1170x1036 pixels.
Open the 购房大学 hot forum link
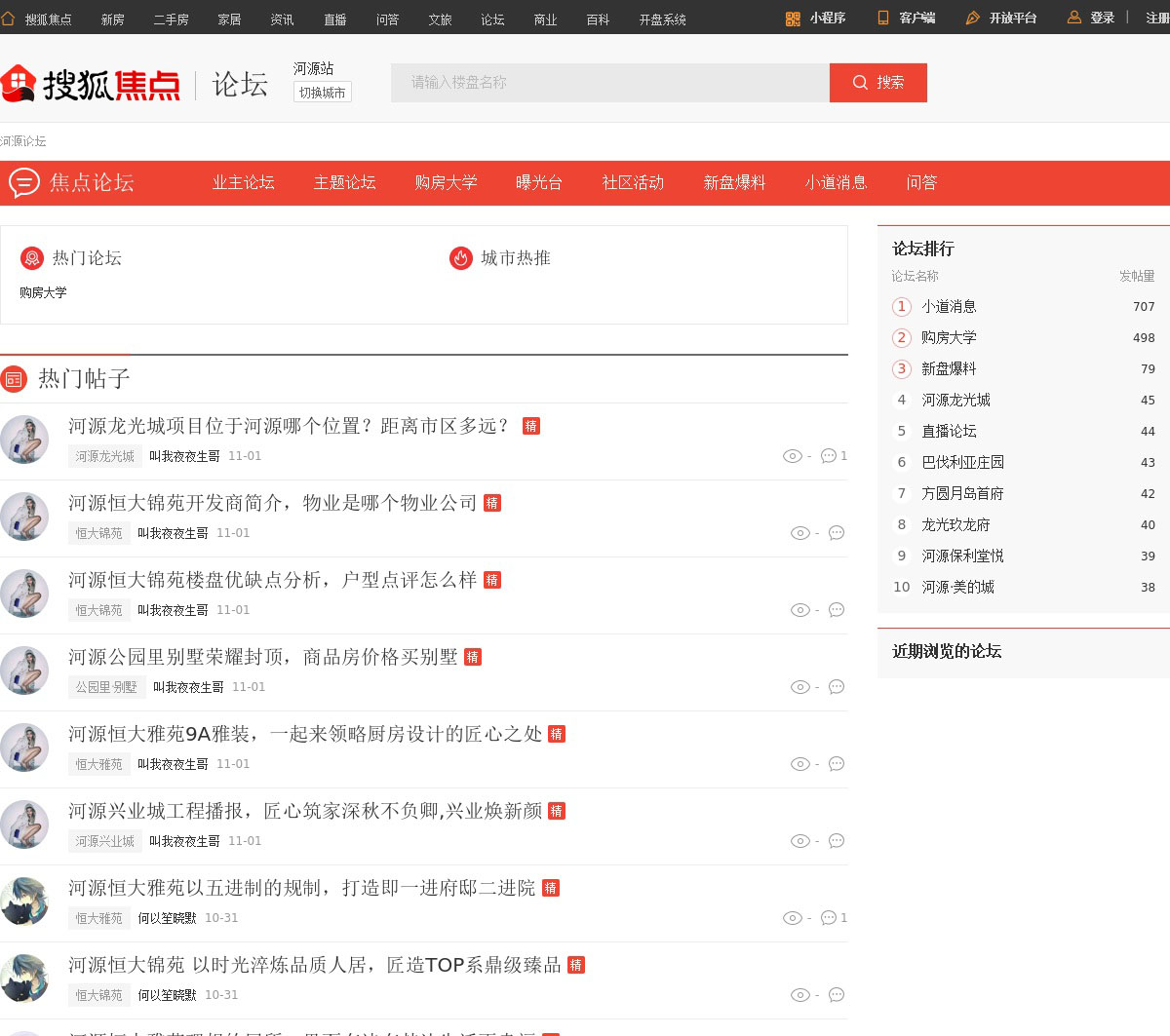coord(43,292)
